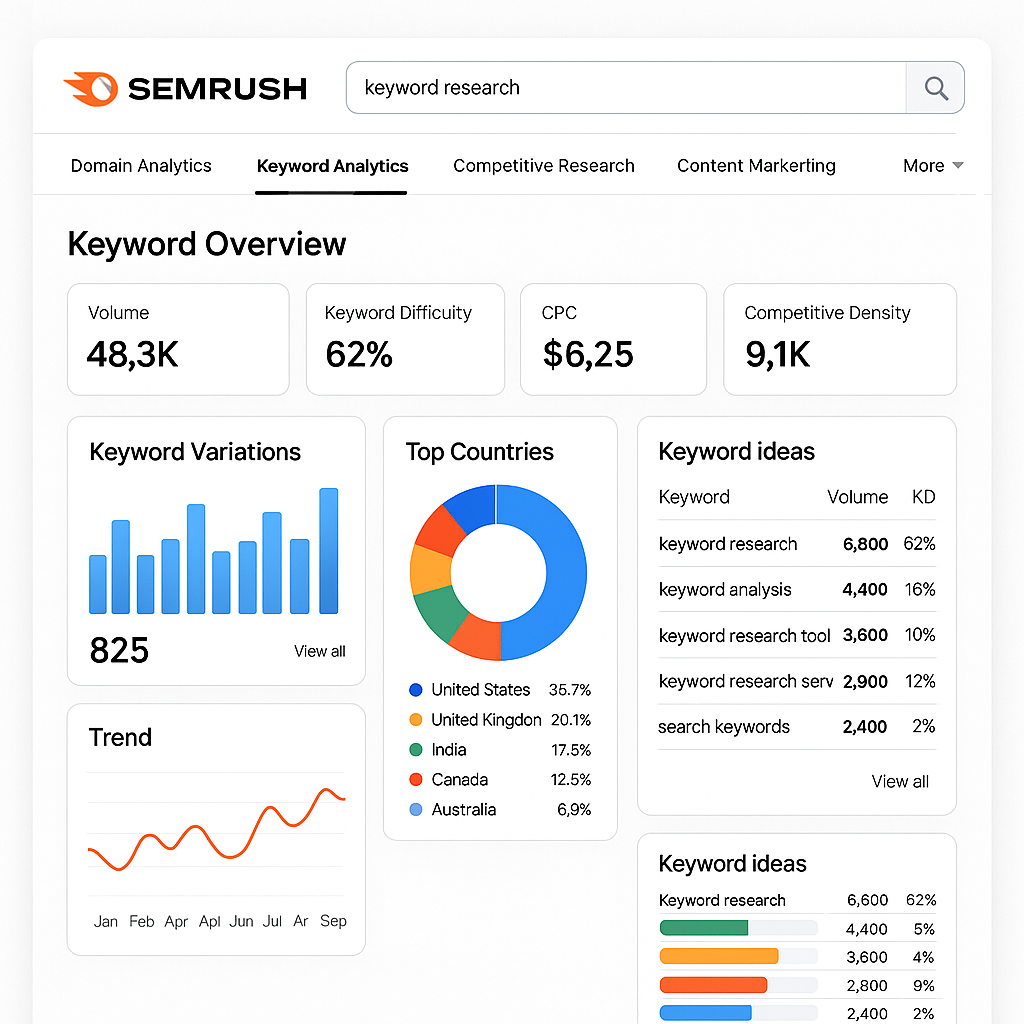Image resolution: width=1024 pixels, height=1024 pixels.
Task: Click the United States blue legend dot
Action: click(x=415, y=690)
